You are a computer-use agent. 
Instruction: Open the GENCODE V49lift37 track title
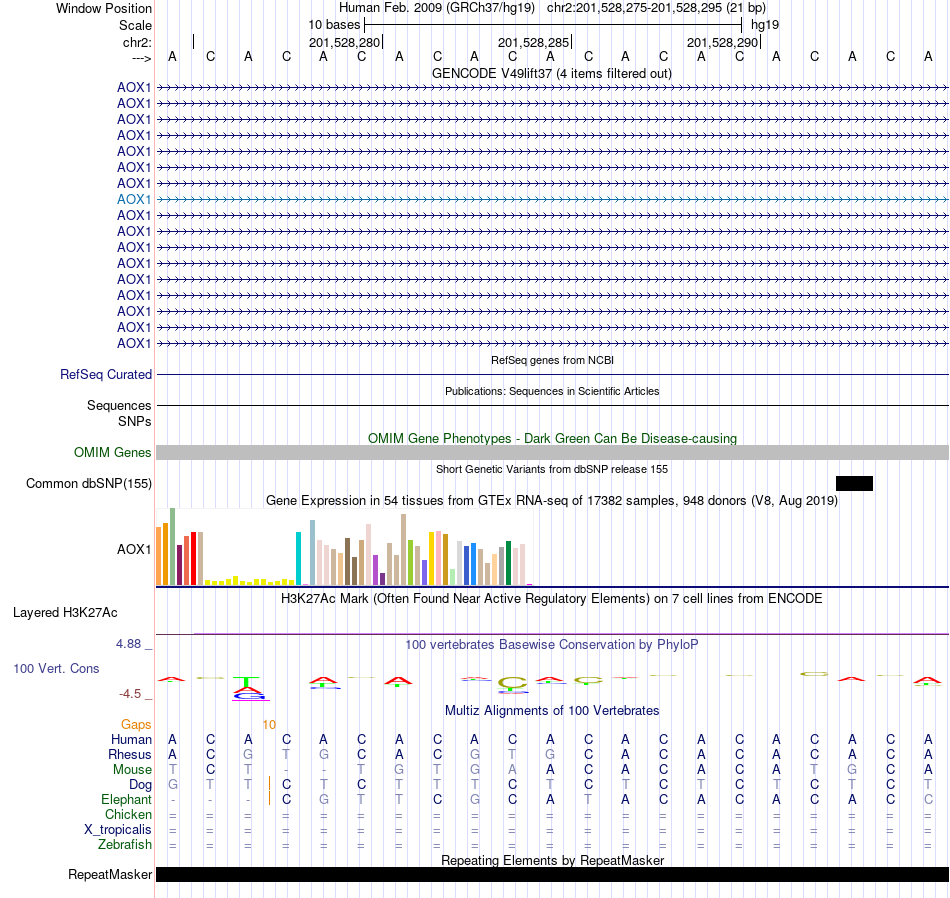(x=551, y=74)
